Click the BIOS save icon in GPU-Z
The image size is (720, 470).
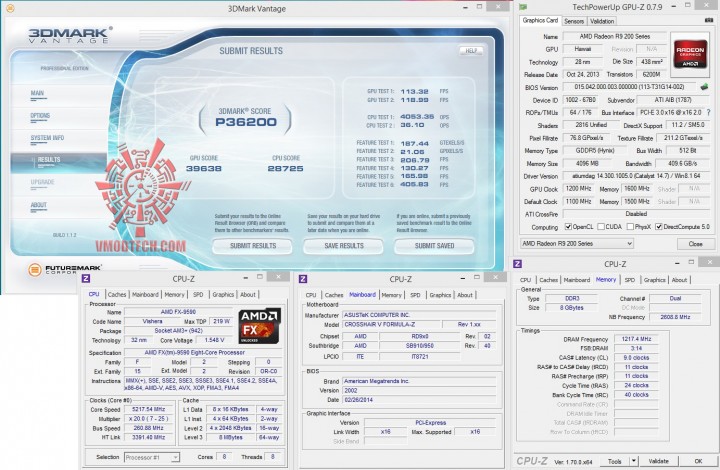click(703, 86)
